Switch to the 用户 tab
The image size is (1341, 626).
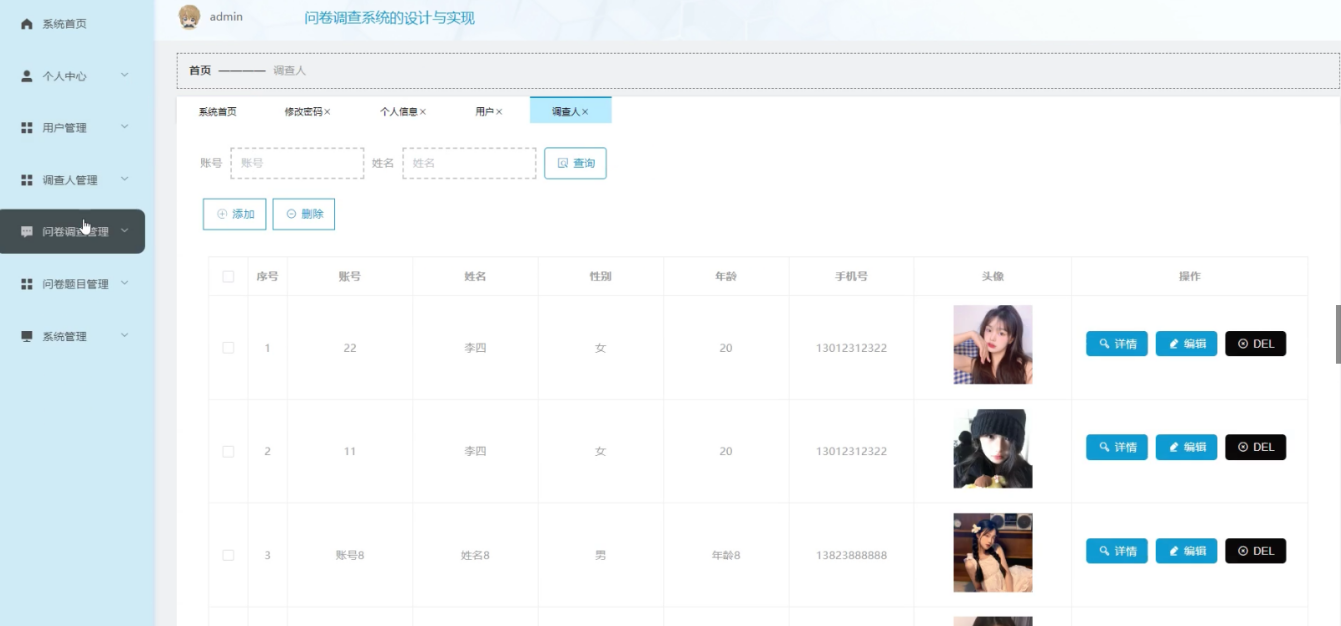click(x=484, y=112)
